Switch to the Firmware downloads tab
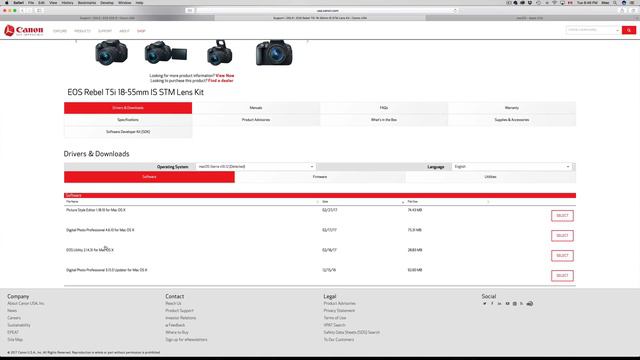 tap(320, 177)
